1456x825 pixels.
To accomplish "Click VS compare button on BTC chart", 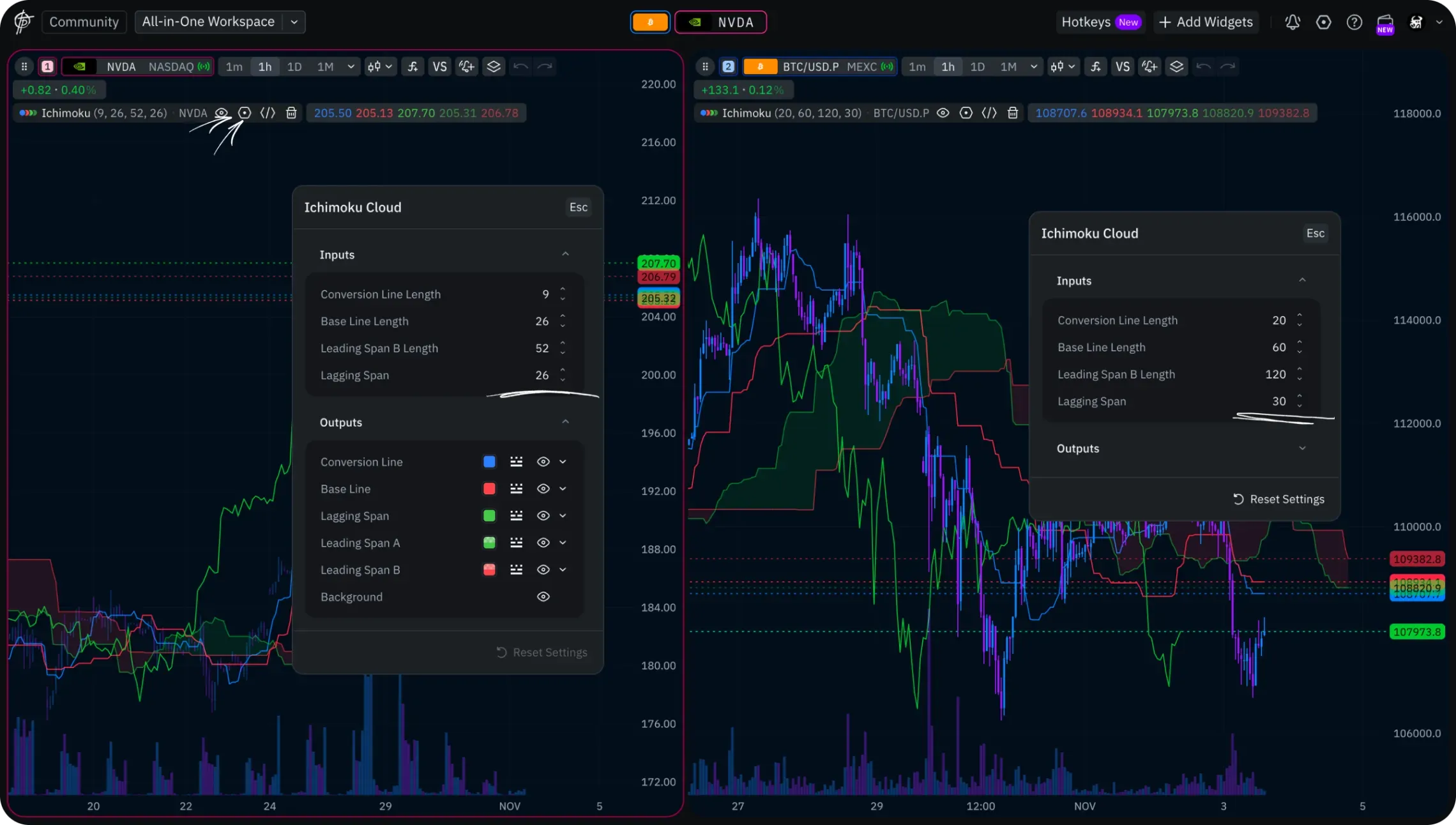I will [x=1123, y=66].
